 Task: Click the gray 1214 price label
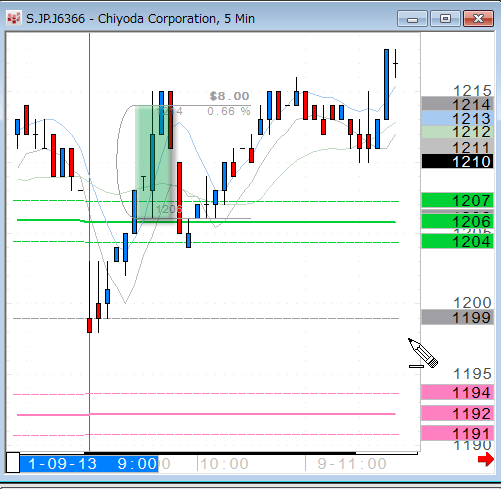457,104
